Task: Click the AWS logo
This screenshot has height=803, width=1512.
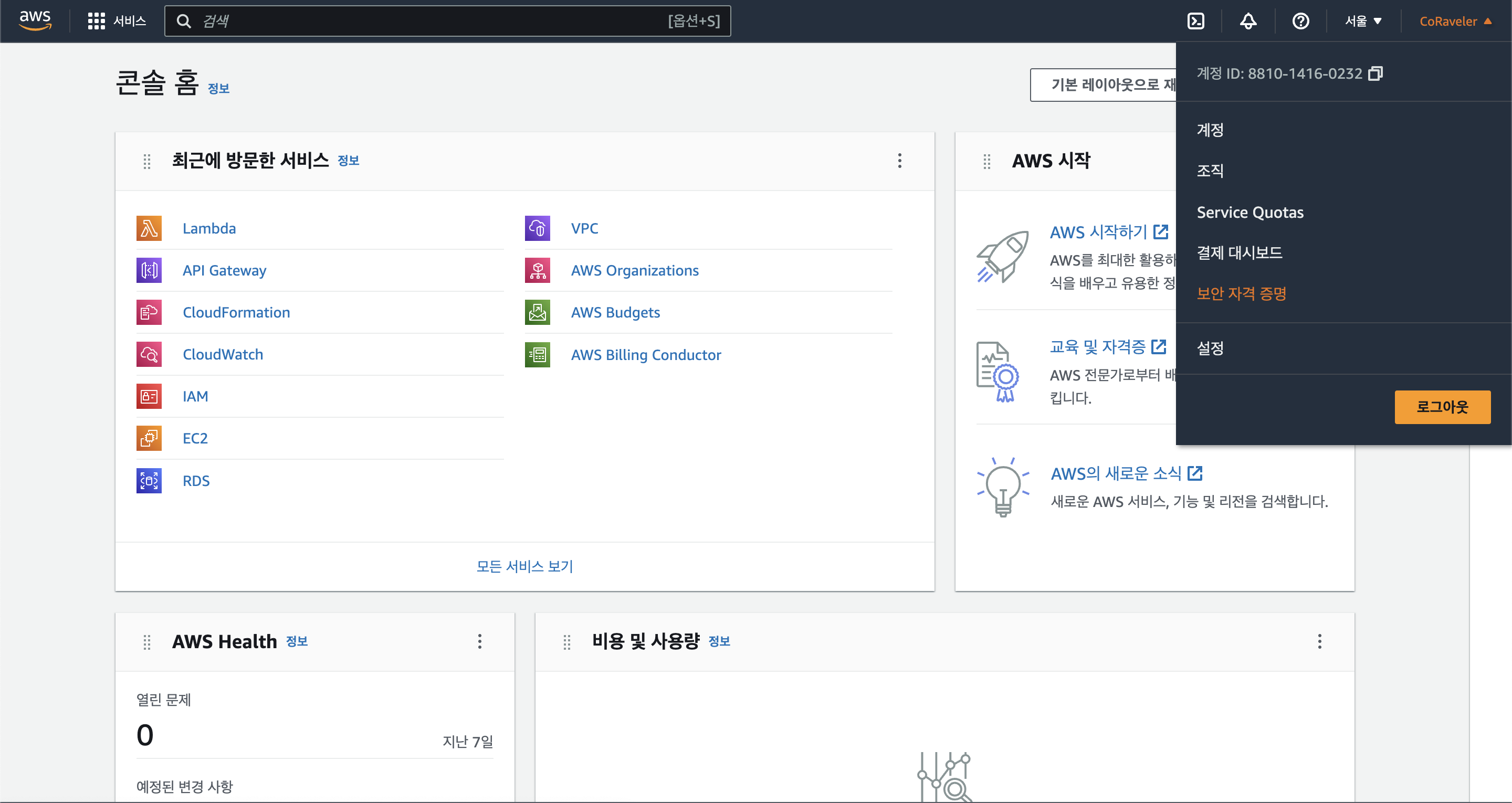Action: point(35,20)
